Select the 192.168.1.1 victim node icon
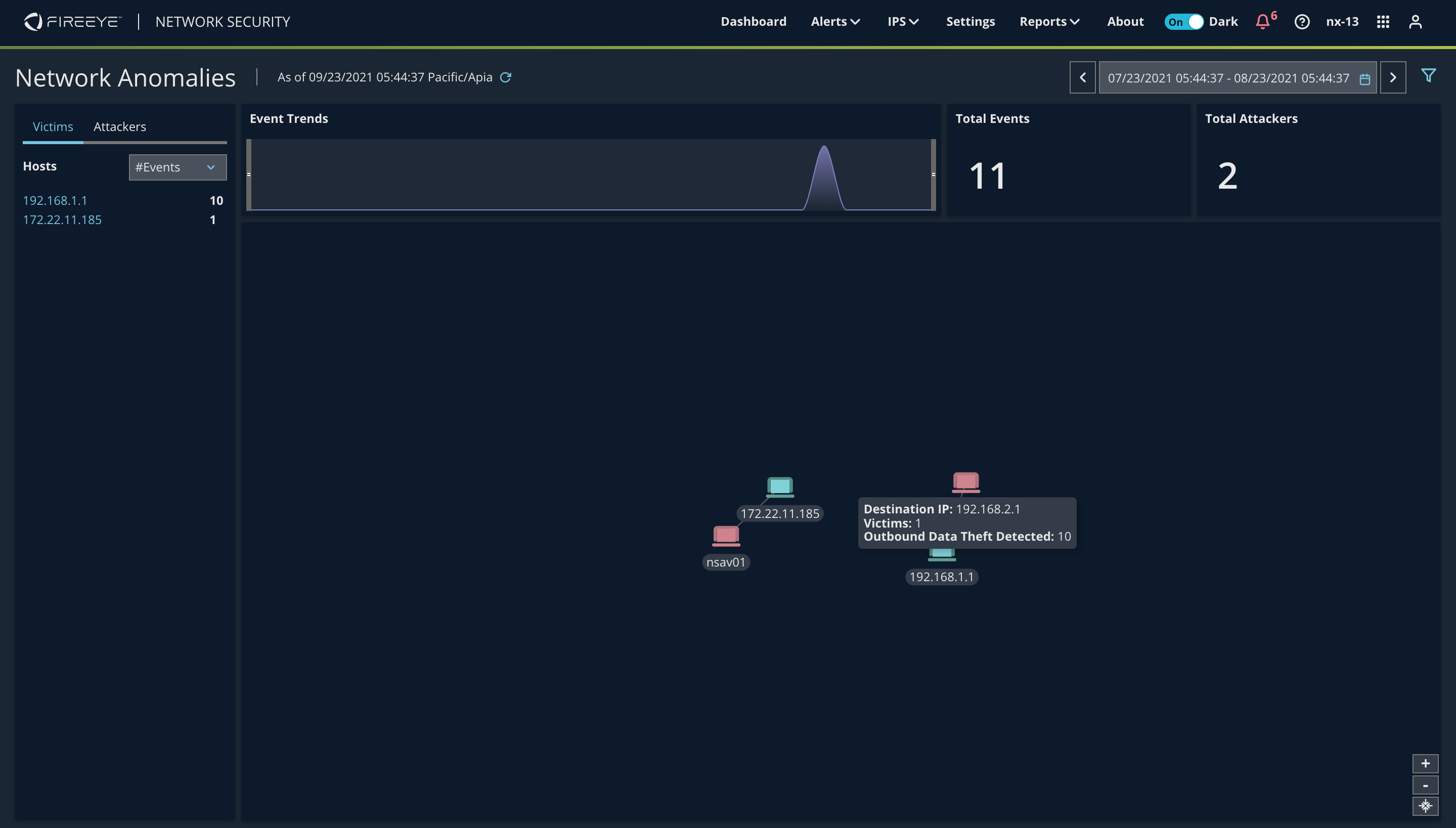Screen dimensions: 1456x828 pos(942,555)
